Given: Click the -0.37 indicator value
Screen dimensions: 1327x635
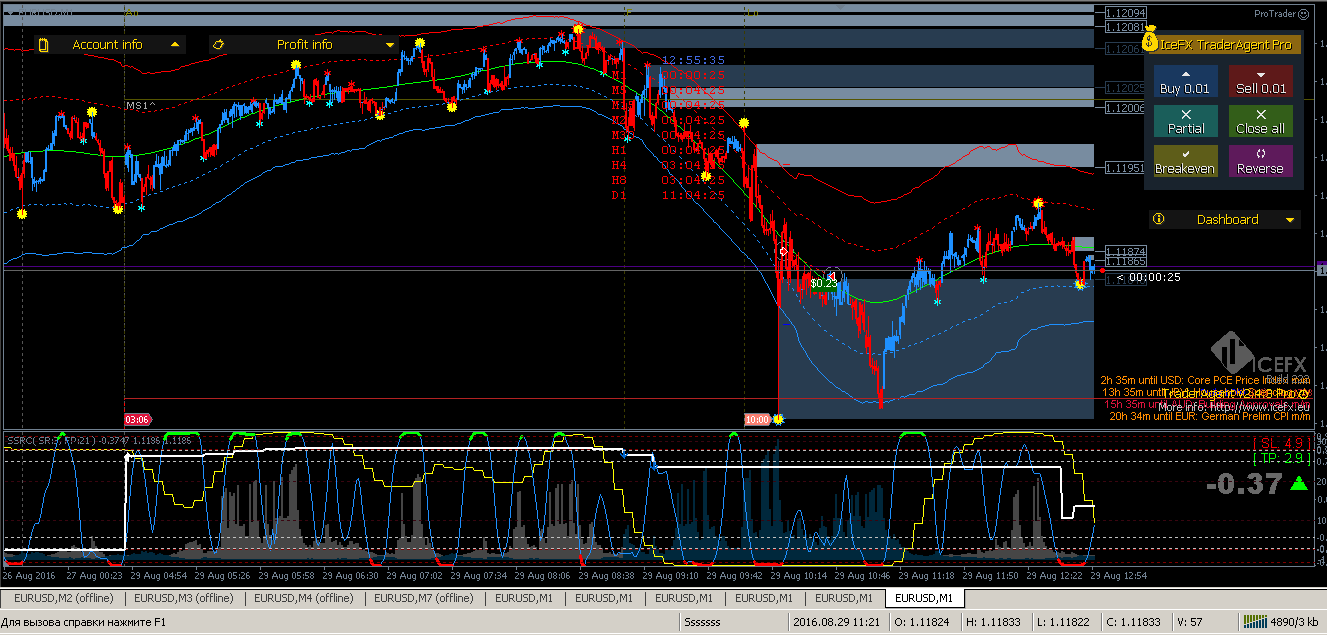Looking at the screenshot, I should (1244, 484).
